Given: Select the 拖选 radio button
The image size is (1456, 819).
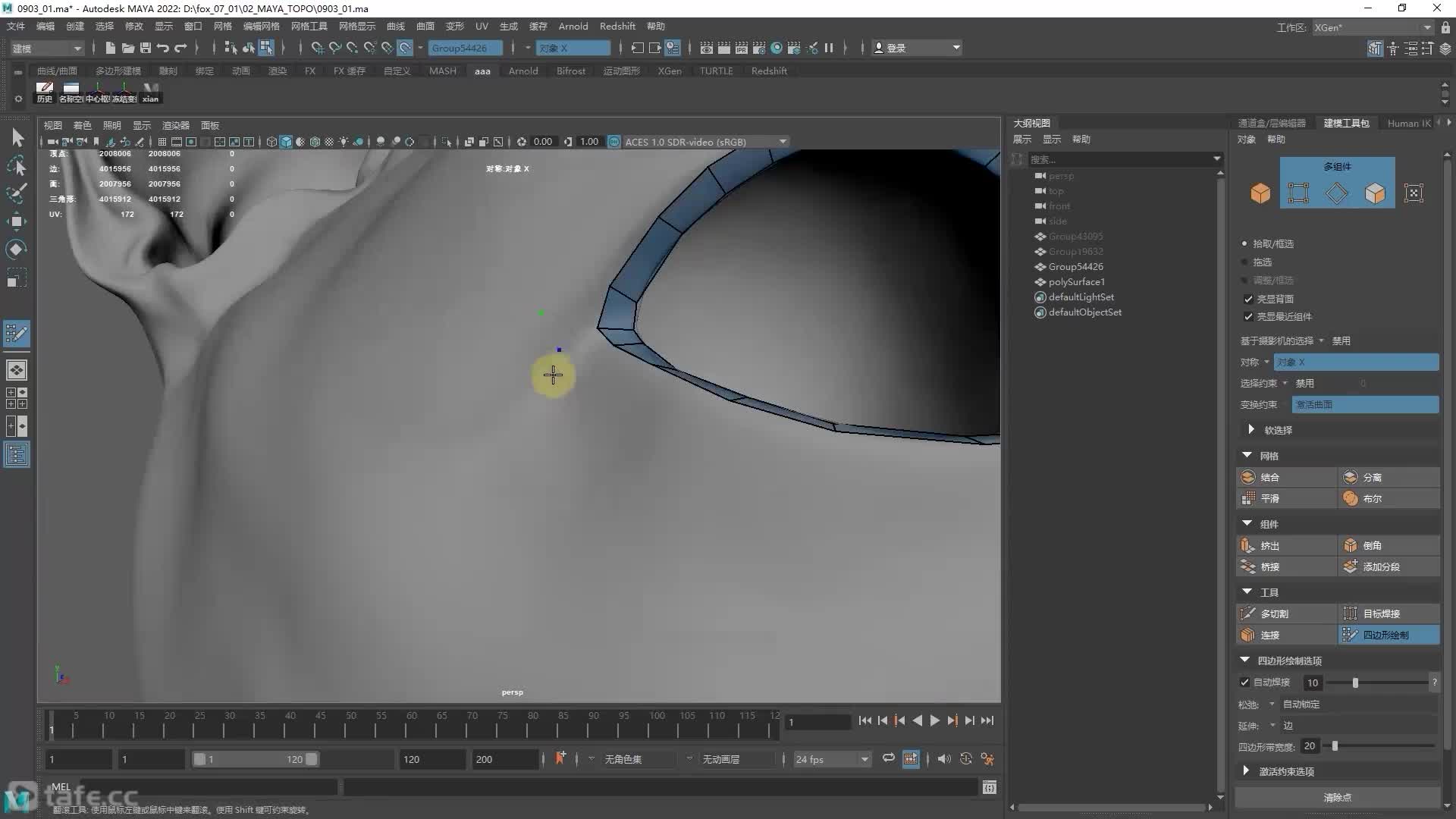Looking at the screenshot, I should point(1244,262).
